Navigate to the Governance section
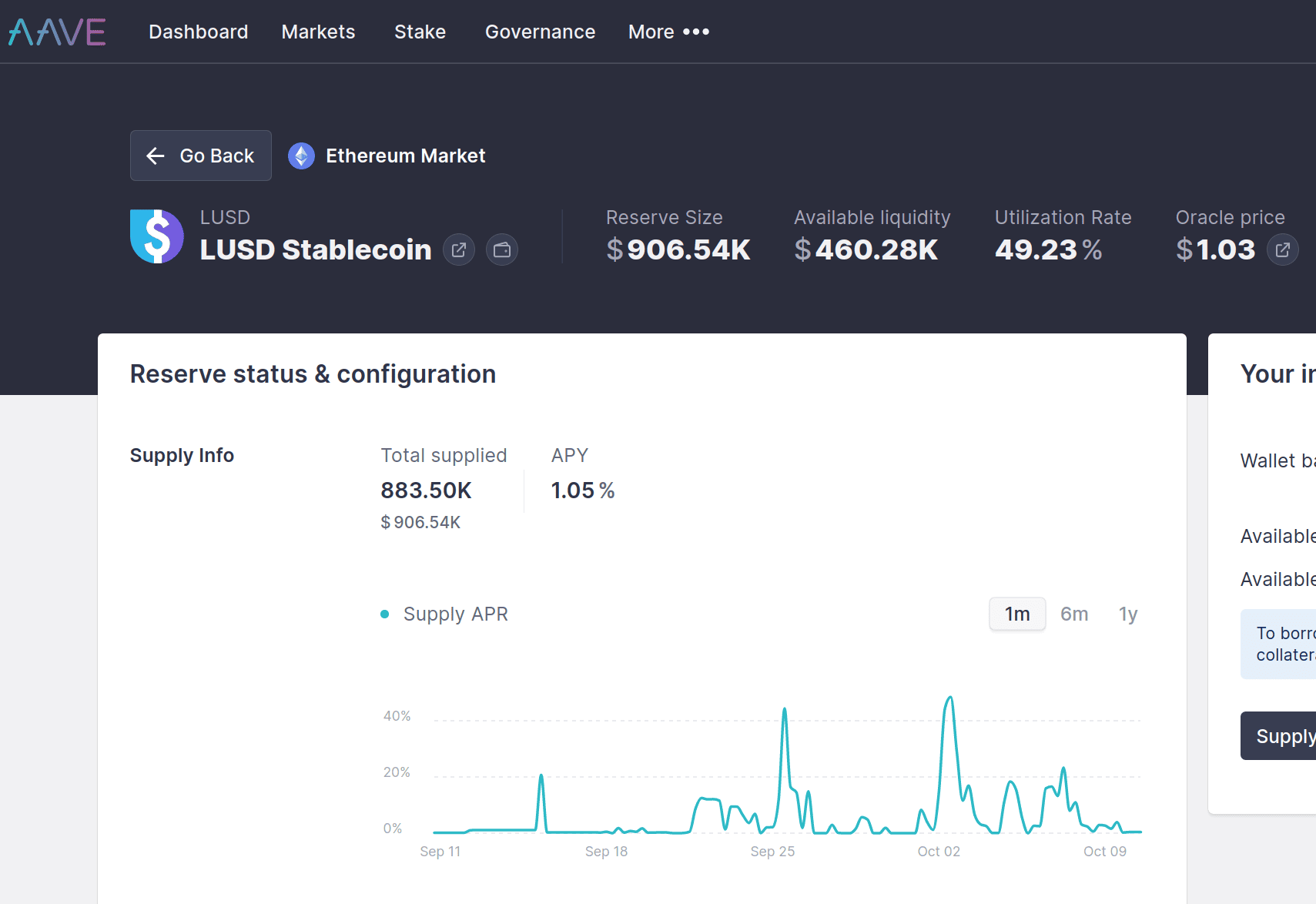 click(540, 32)
